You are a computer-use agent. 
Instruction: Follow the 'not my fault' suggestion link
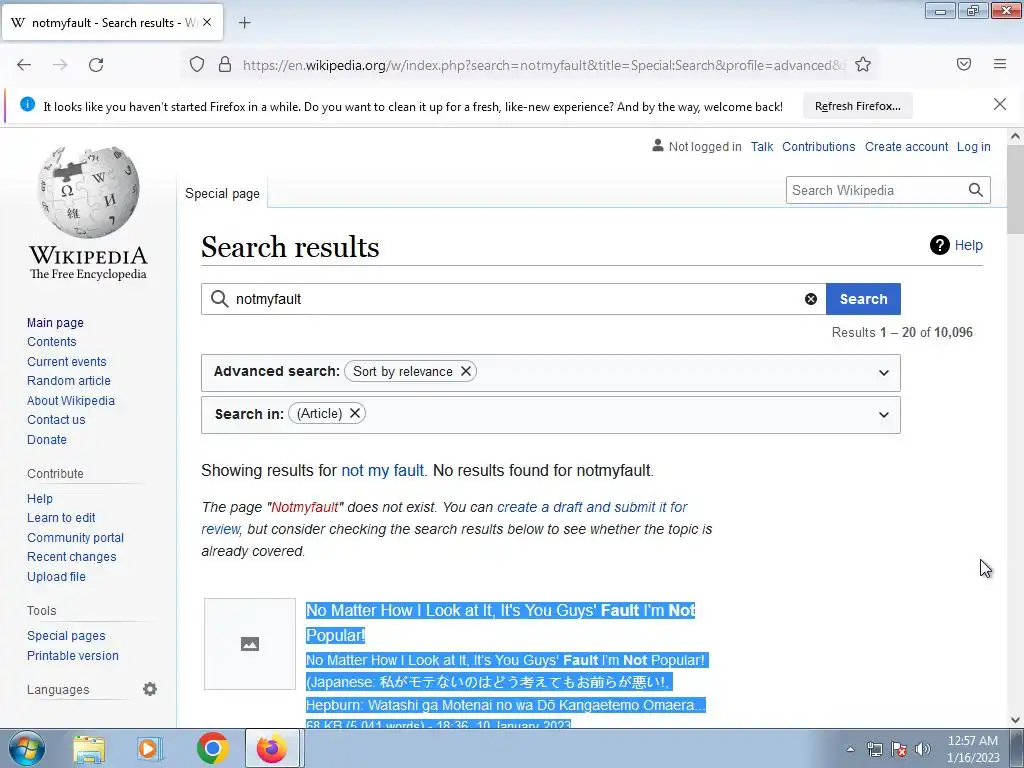(383, 470)
